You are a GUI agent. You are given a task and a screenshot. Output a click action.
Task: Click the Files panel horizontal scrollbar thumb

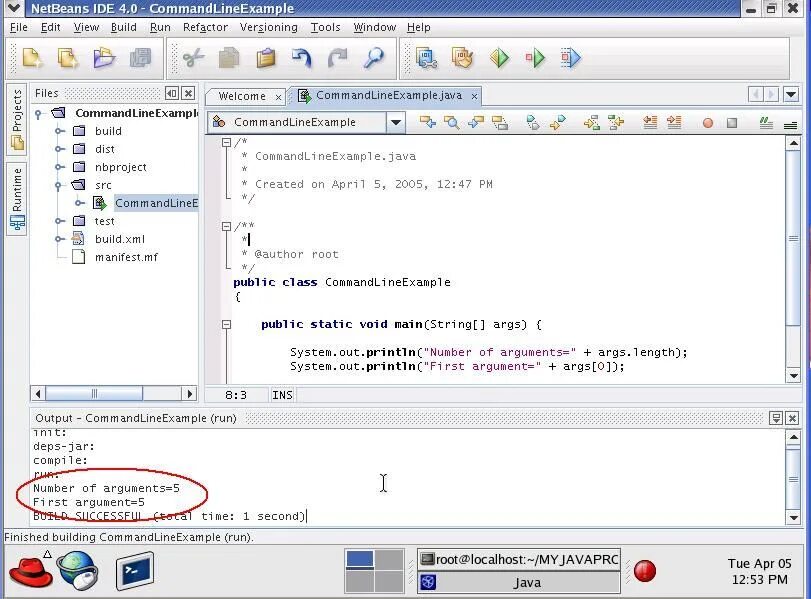[94, 394]
